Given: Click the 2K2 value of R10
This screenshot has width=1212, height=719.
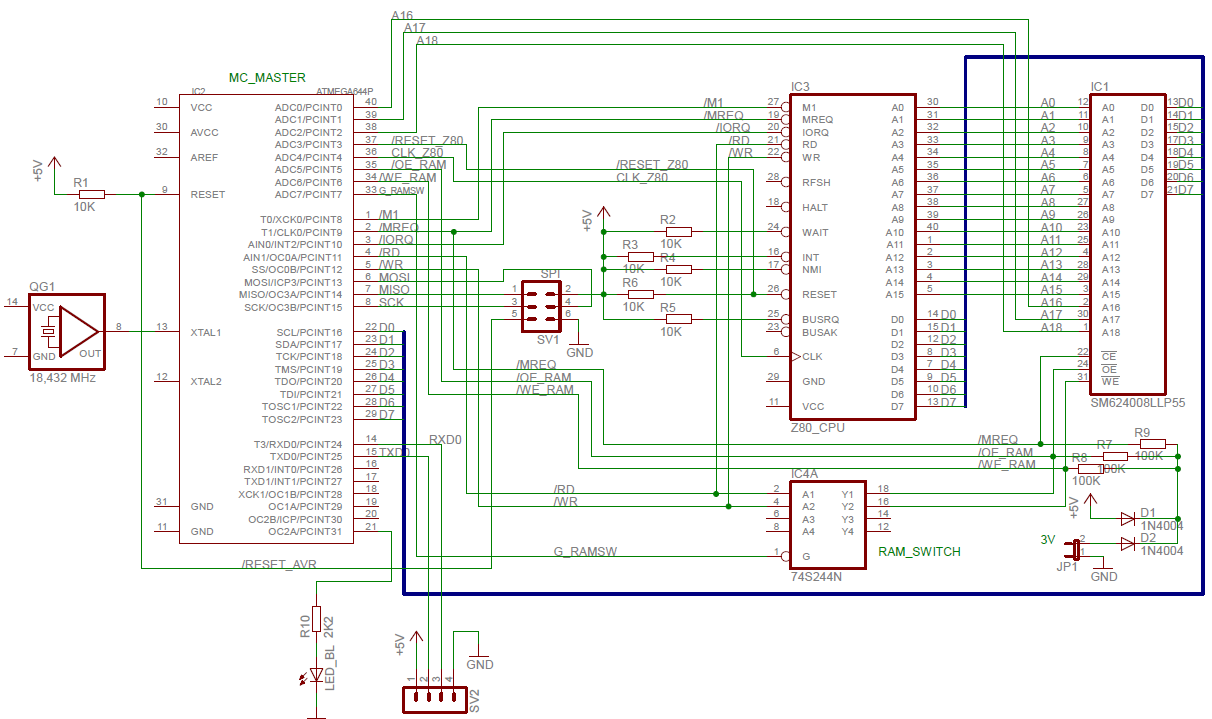Looking at the screenshot, I should 328,625.
